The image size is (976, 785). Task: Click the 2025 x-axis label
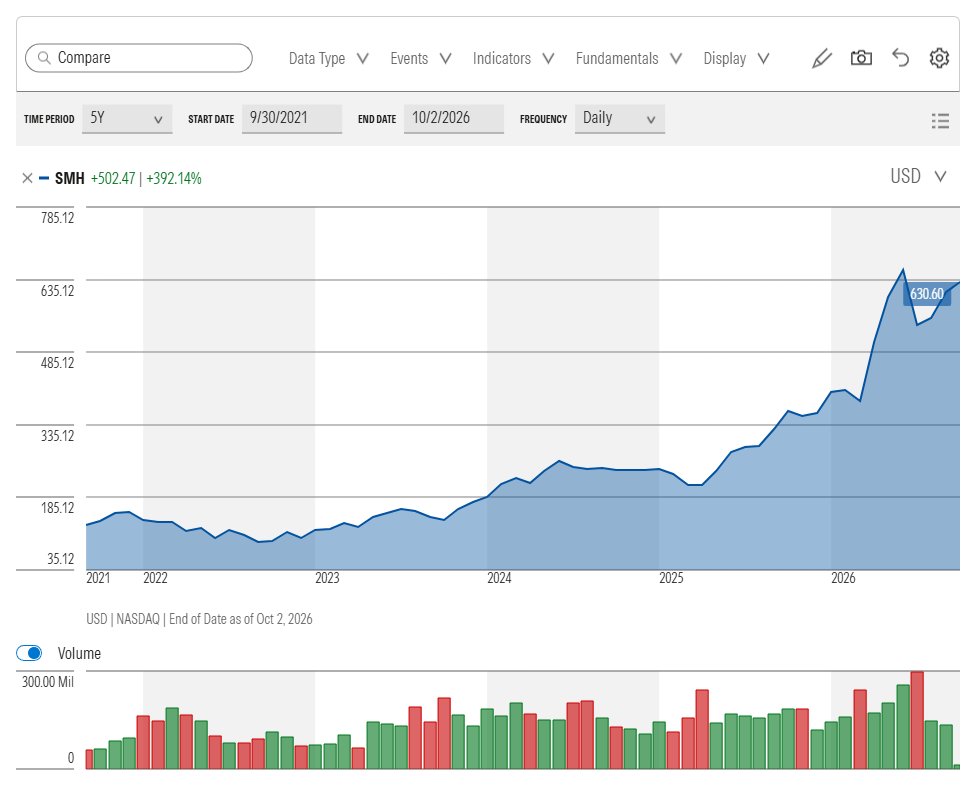[671, 578]
